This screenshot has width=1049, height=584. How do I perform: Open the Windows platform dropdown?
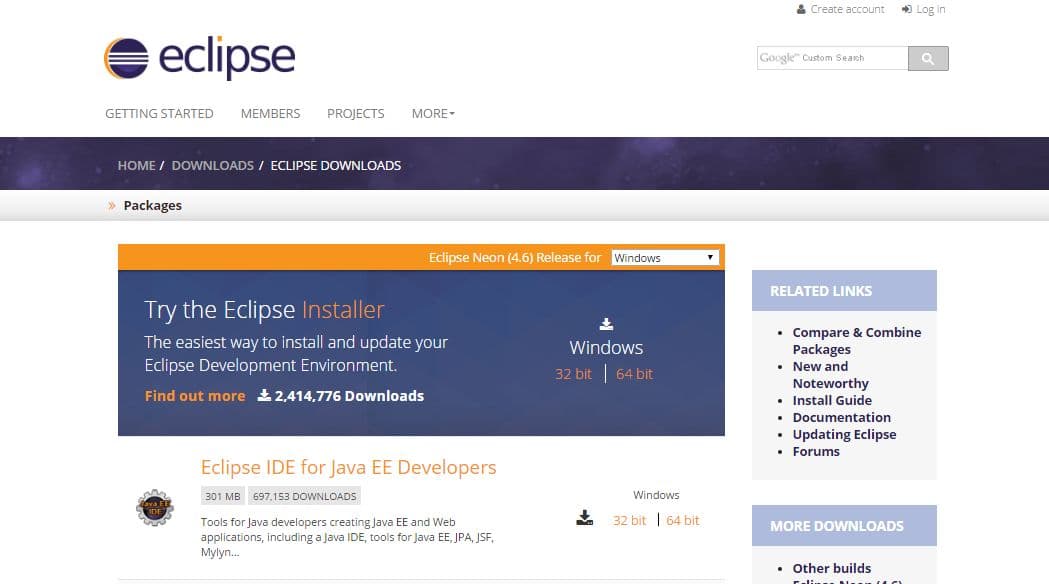coord(665,258)
